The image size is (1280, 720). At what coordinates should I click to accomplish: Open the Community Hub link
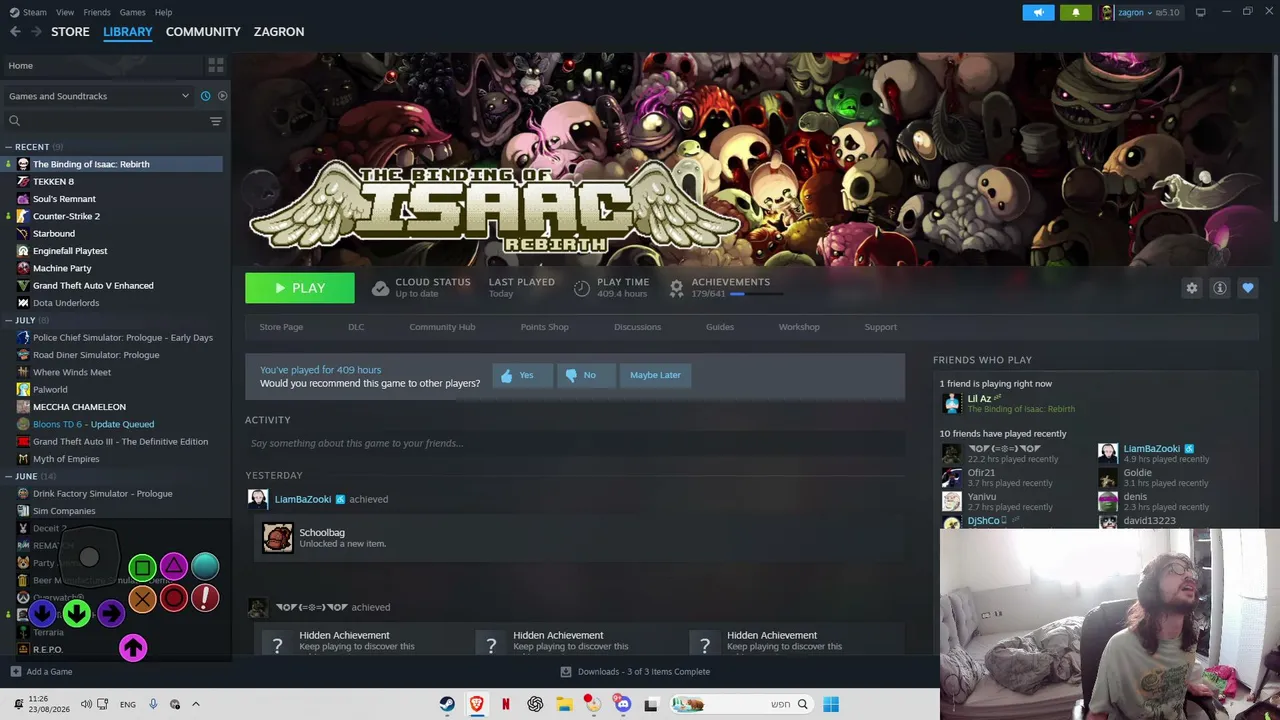[x=442, y=327]
